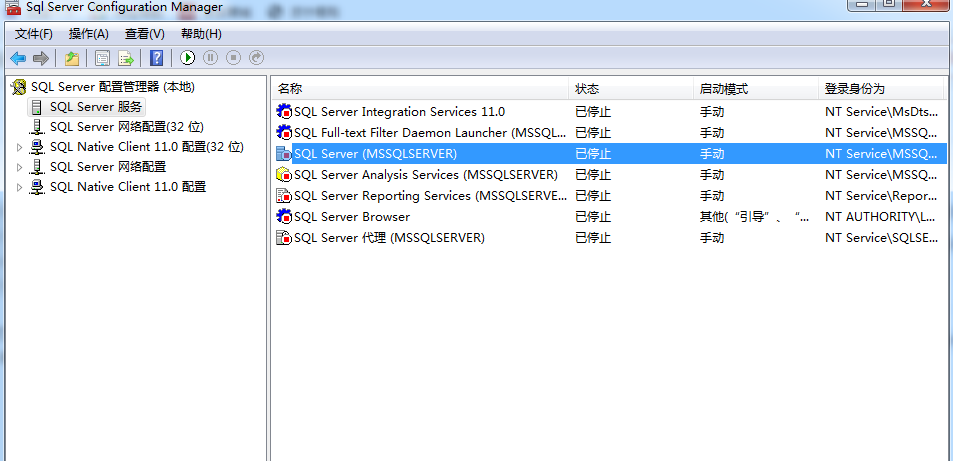This screenshot has height=461, width=953.
Task: Click NT Service\SQLSE login cell
Action: (881, 238)
